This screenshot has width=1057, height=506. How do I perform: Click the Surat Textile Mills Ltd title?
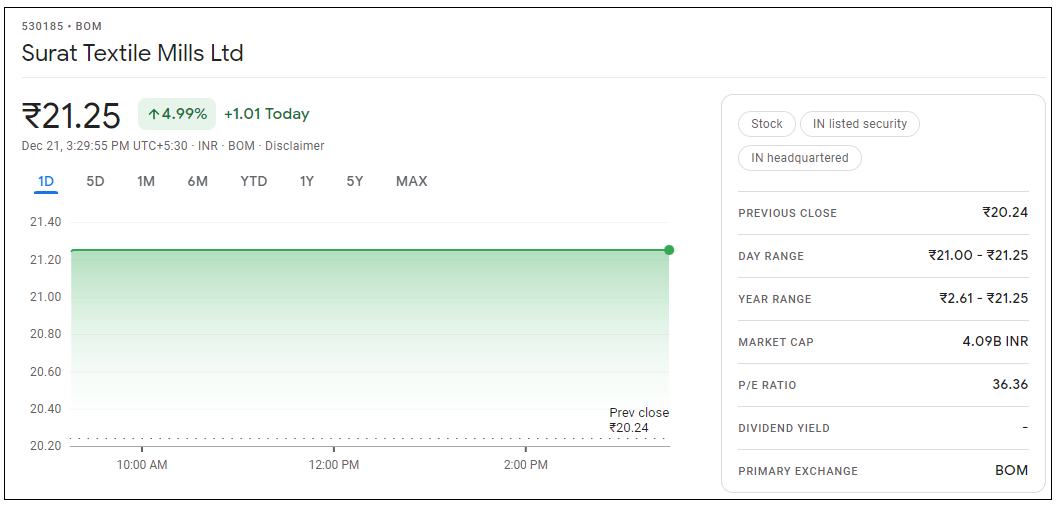pos(133,53)
